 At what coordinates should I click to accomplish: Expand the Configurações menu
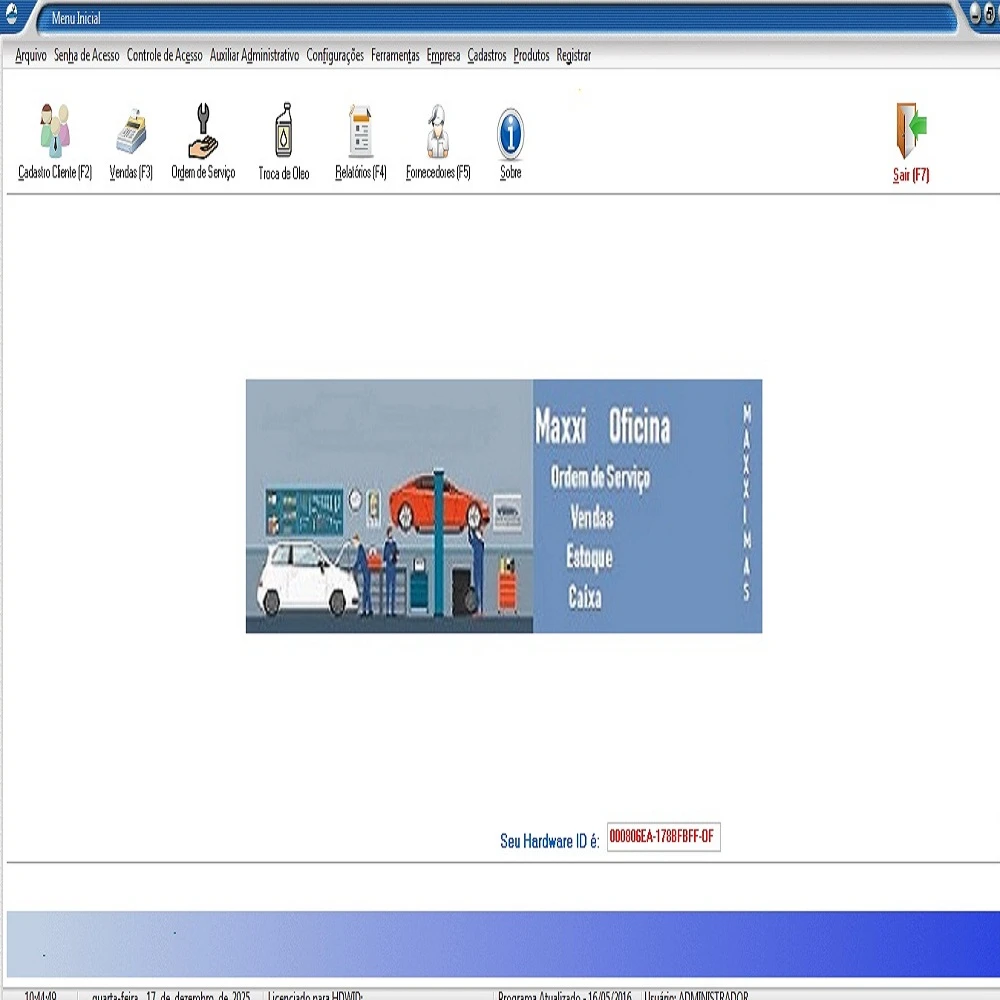(x=335, y=56)
